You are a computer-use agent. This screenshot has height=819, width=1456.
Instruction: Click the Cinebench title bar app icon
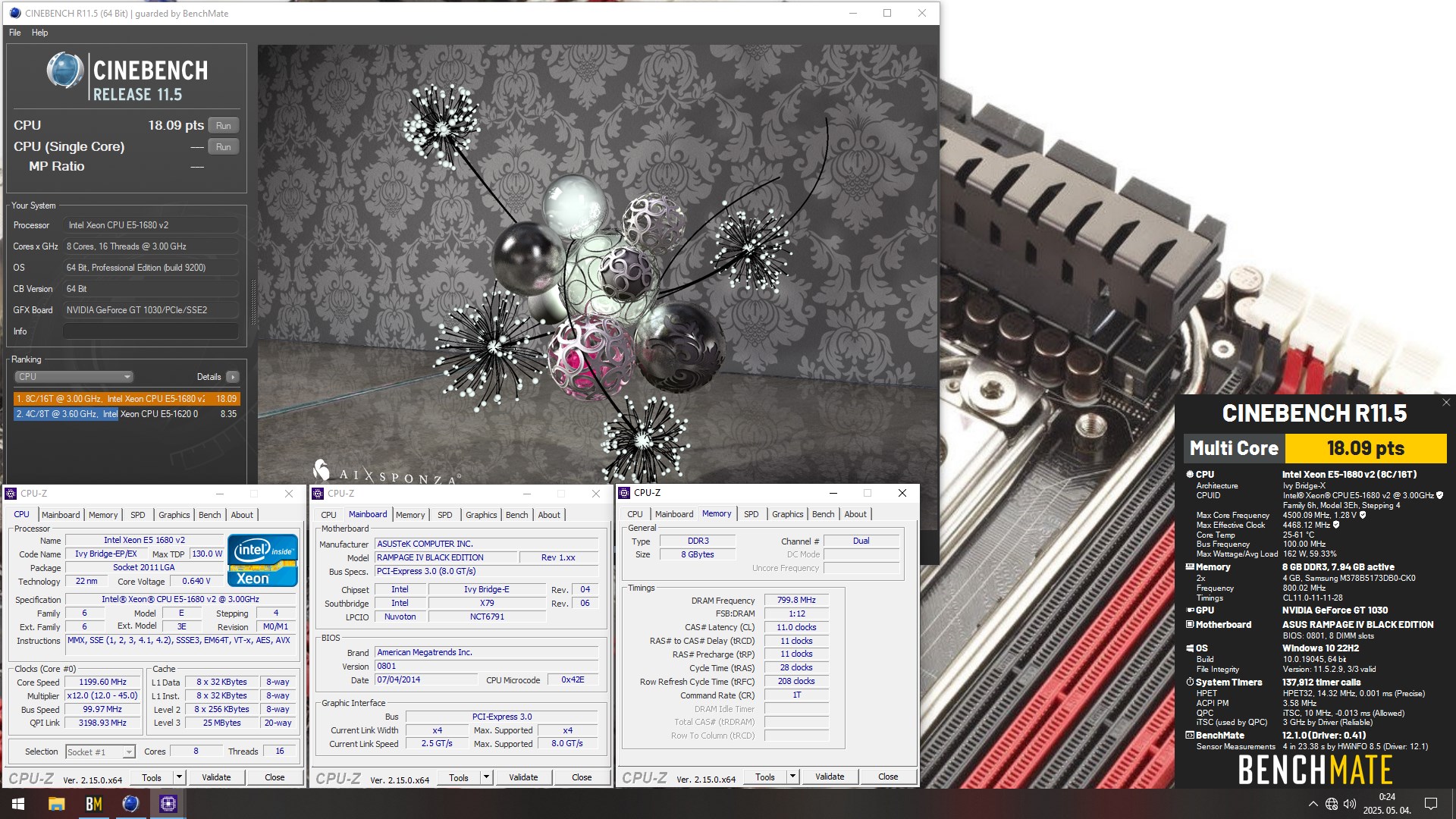point(14,13)
